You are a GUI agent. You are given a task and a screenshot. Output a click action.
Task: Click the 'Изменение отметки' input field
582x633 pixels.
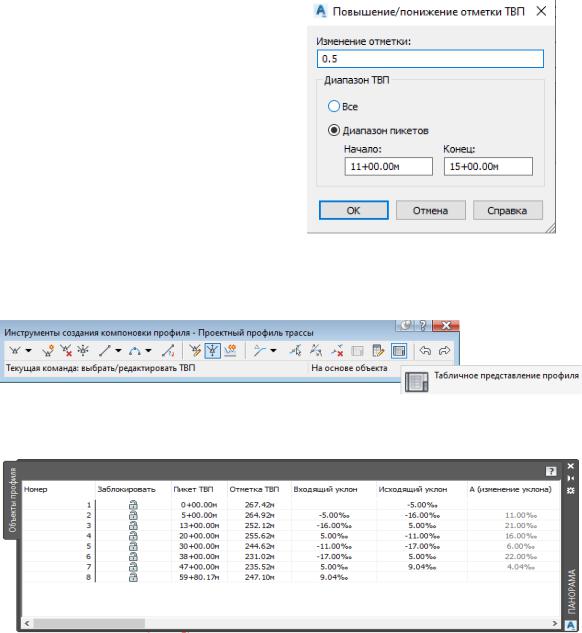430,59
